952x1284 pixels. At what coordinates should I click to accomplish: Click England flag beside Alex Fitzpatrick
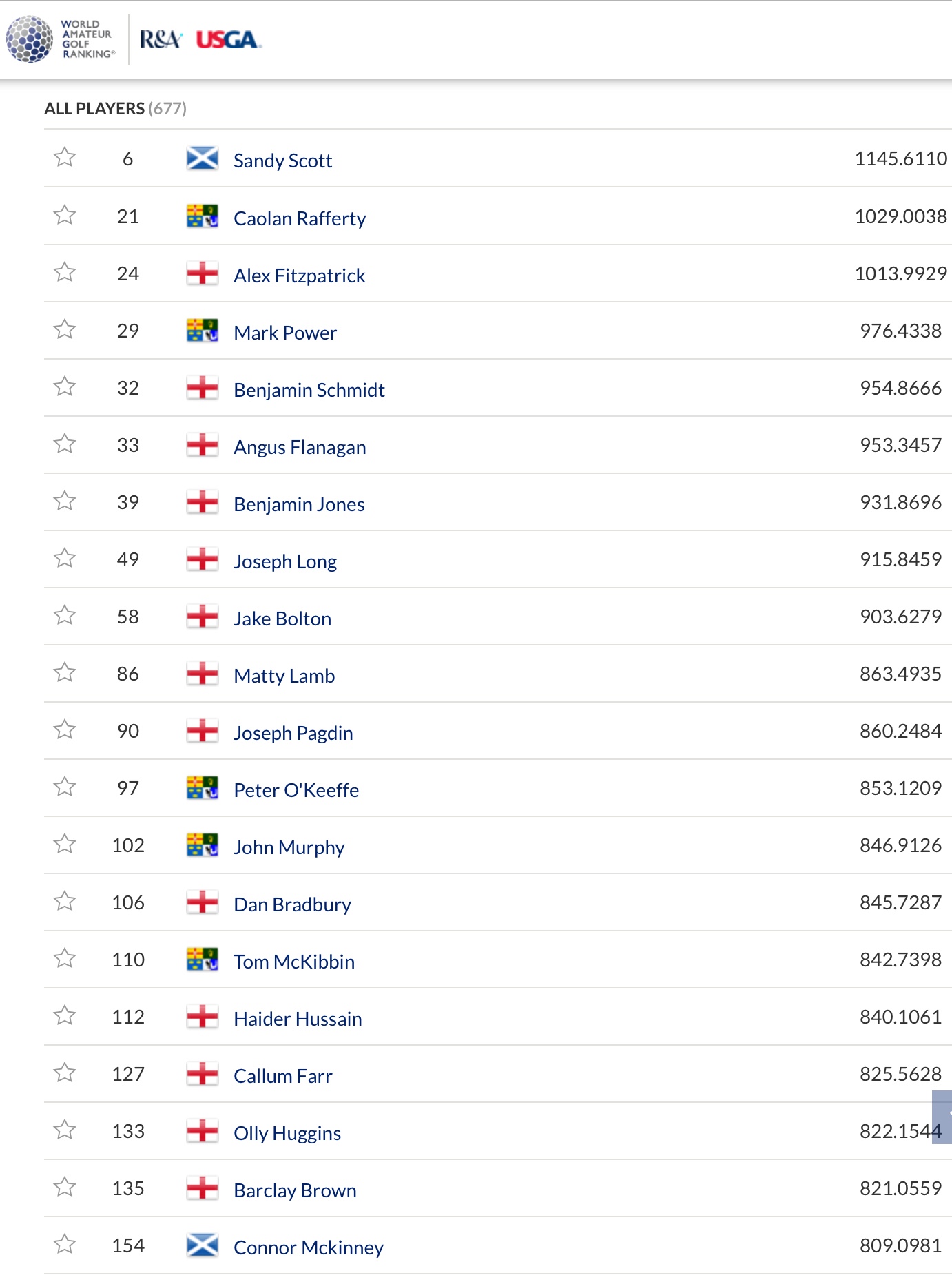click(x=203, y=273)
